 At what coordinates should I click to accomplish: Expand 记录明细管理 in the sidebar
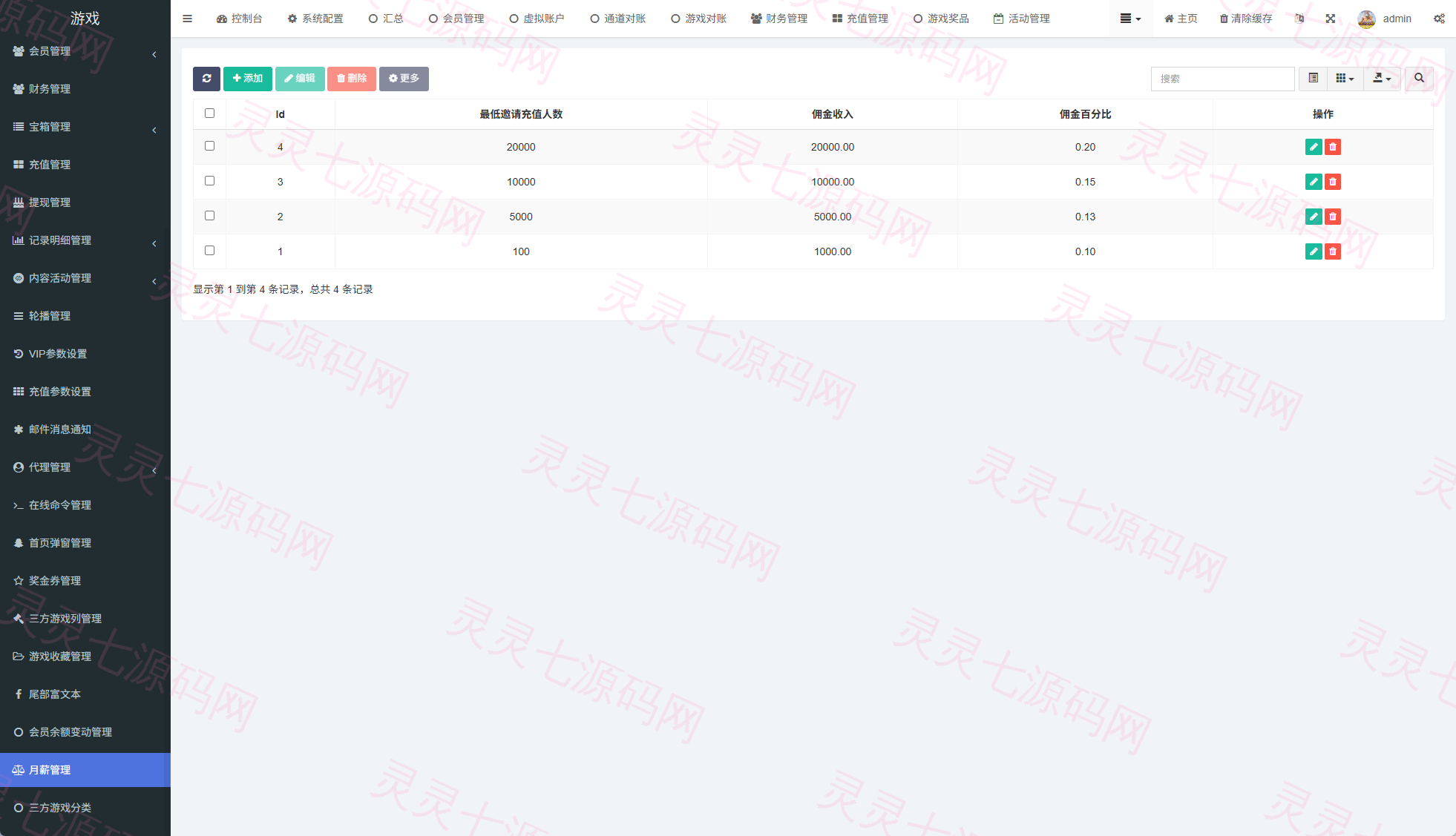point(85,240)
